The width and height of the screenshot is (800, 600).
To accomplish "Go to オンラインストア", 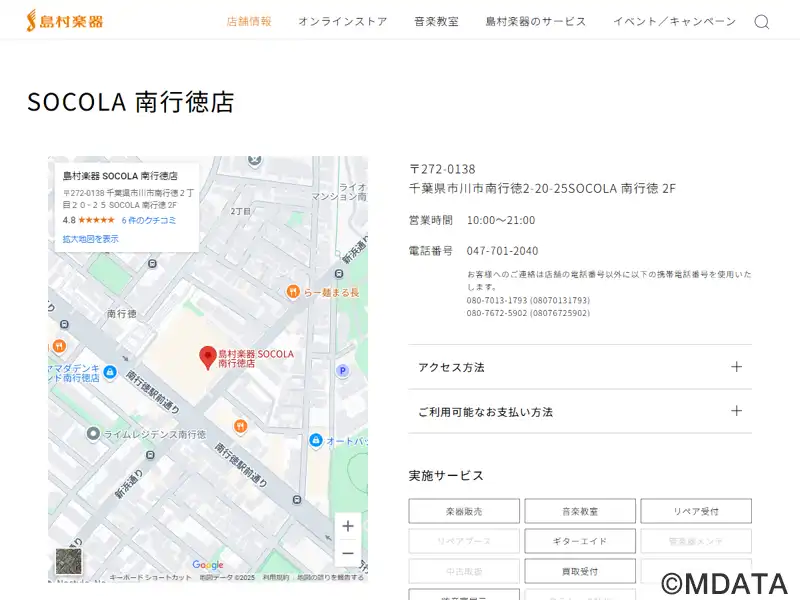I will (343, 21).
